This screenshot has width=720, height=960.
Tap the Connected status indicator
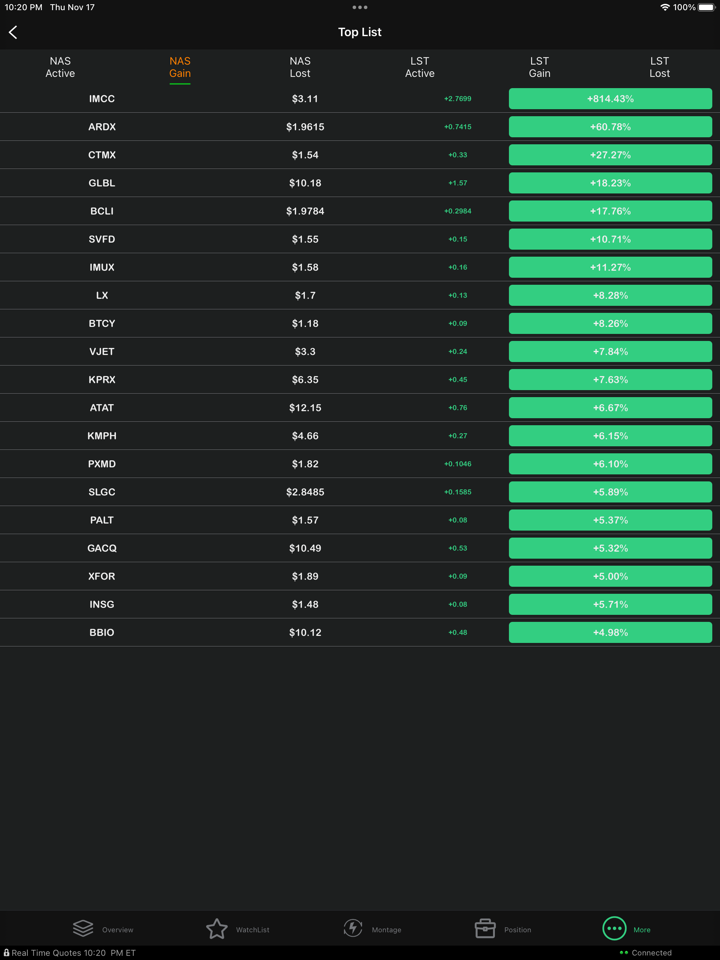[645, 953]
